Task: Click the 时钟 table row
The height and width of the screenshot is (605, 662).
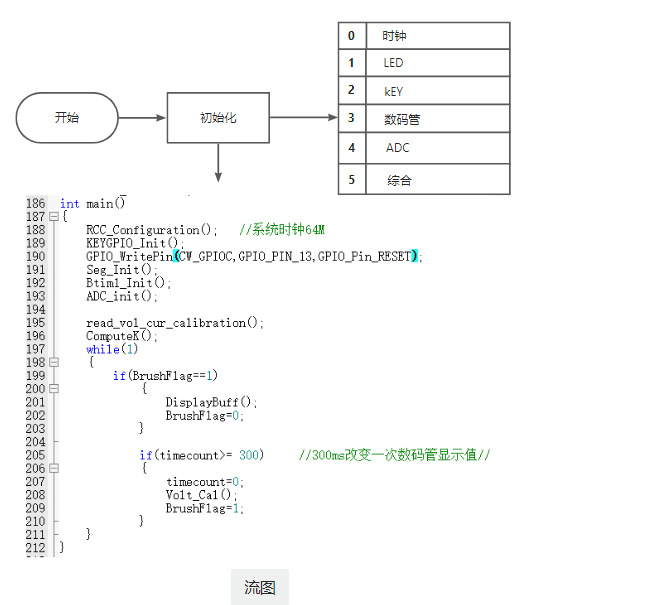Action: pyautogui.click(x=424, y=36)
